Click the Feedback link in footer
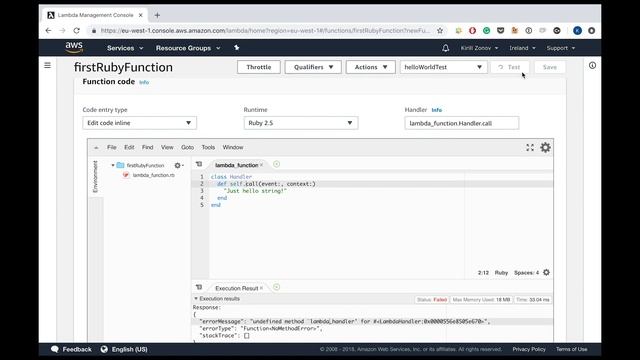640x360 pixels. coord(77,349)
